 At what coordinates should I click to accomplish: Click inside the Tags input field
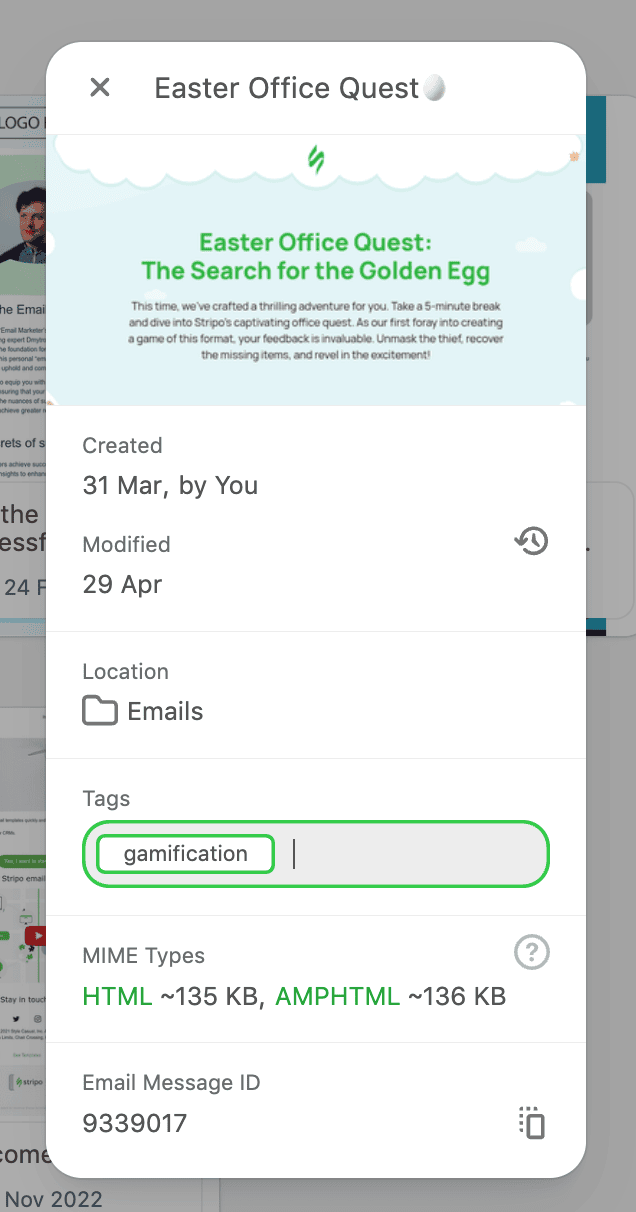tap(400, 853)
